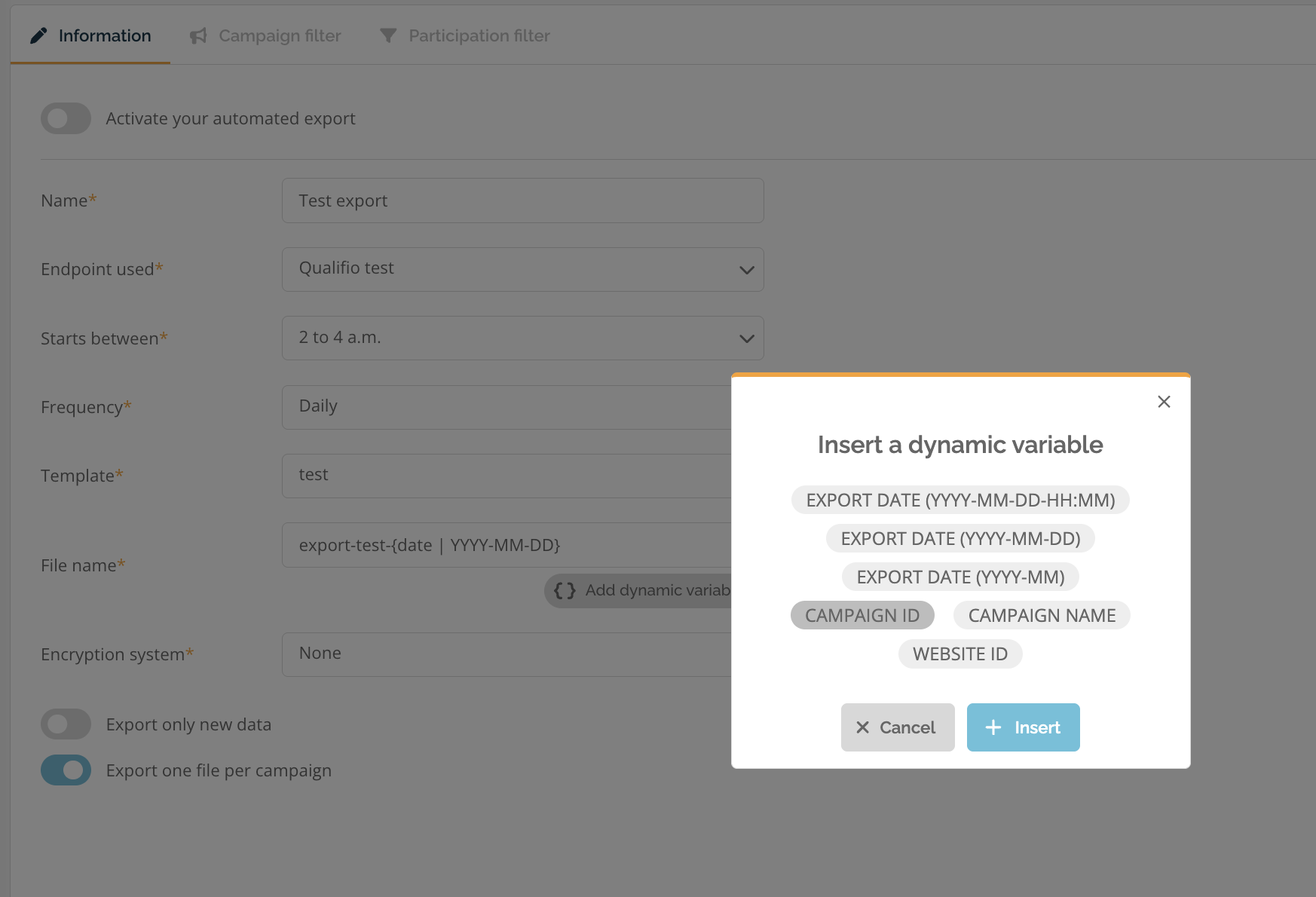Expand the Endpoint used dropdown
This screenshot has width=1316, height=897.
522,269
